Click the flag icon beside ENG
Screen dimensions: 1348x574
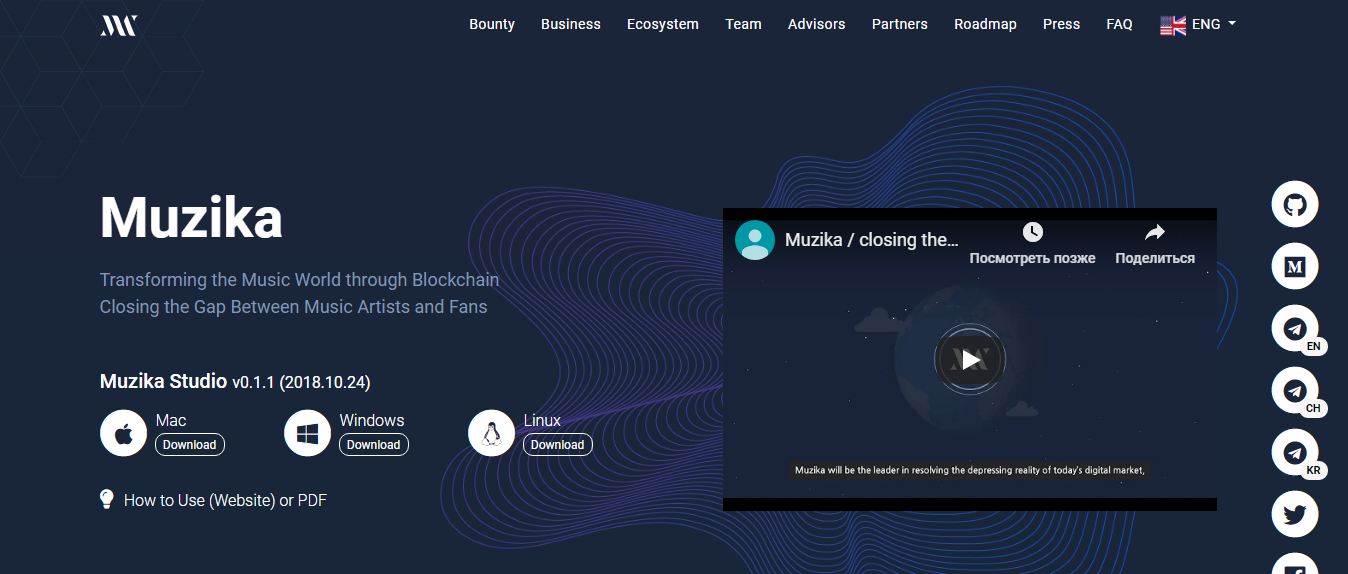point(1173,25)
